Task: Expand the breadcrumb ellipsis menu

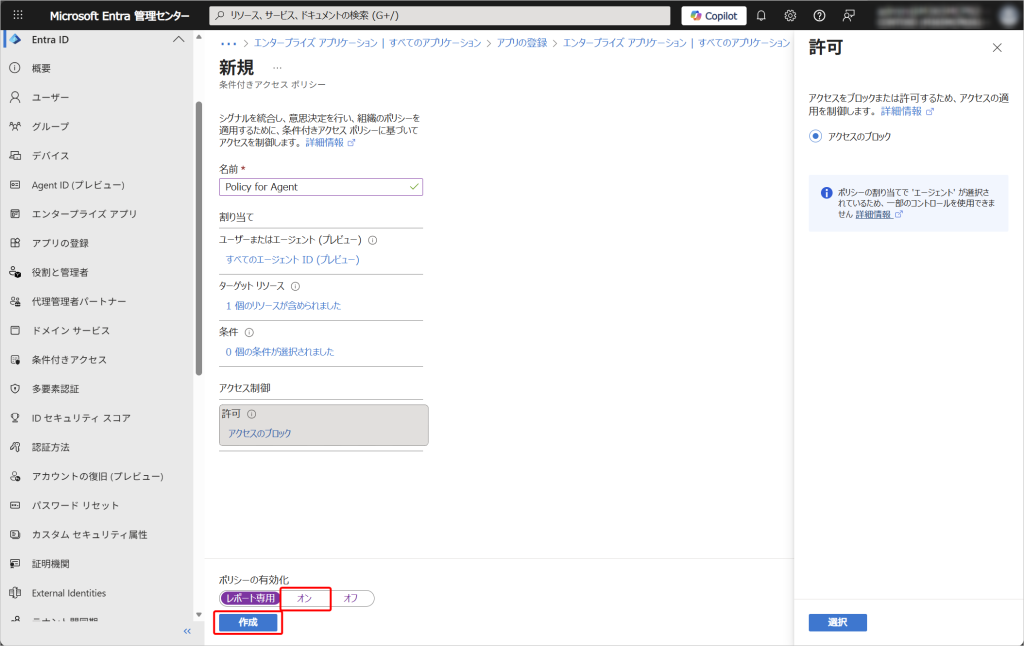Action: [228, 43]
